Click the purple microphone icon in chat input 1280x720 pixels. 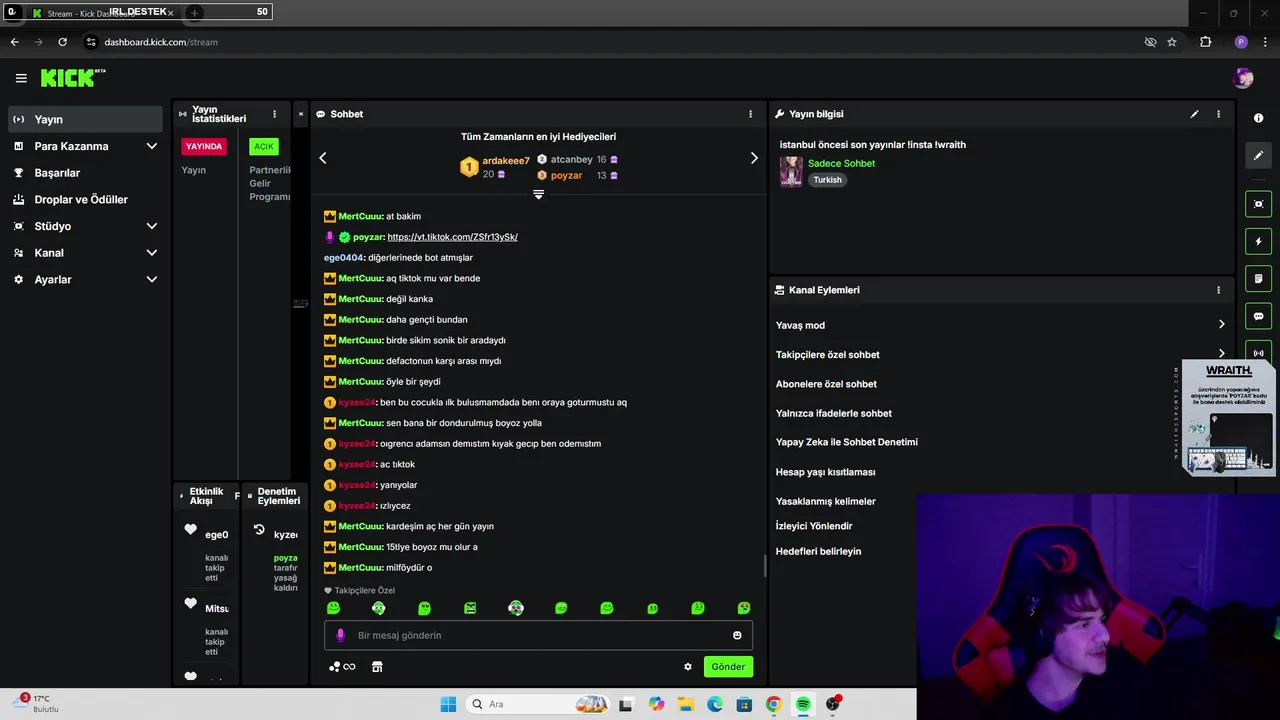pyautogui.click(x=340, y=635)
